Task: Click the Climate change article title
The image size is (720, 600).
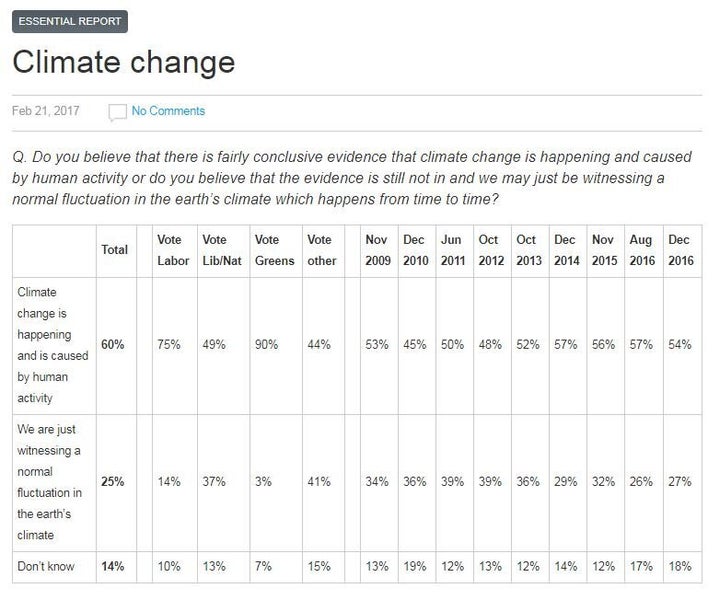Action: (x=124, y=62)
